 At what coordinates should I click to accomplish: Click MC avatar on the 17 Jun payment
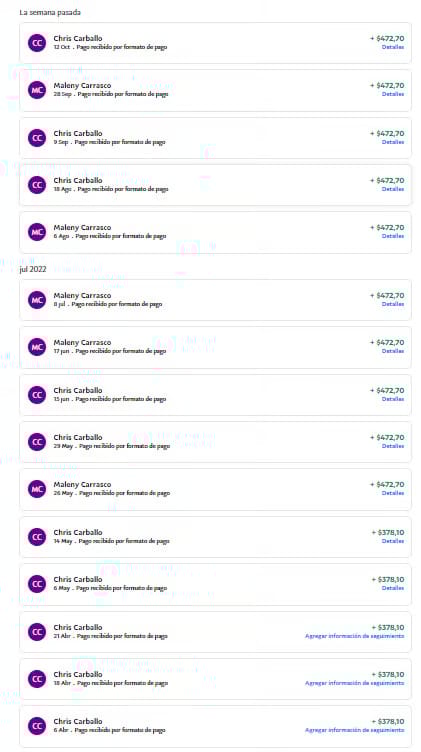tap(37, 347)
